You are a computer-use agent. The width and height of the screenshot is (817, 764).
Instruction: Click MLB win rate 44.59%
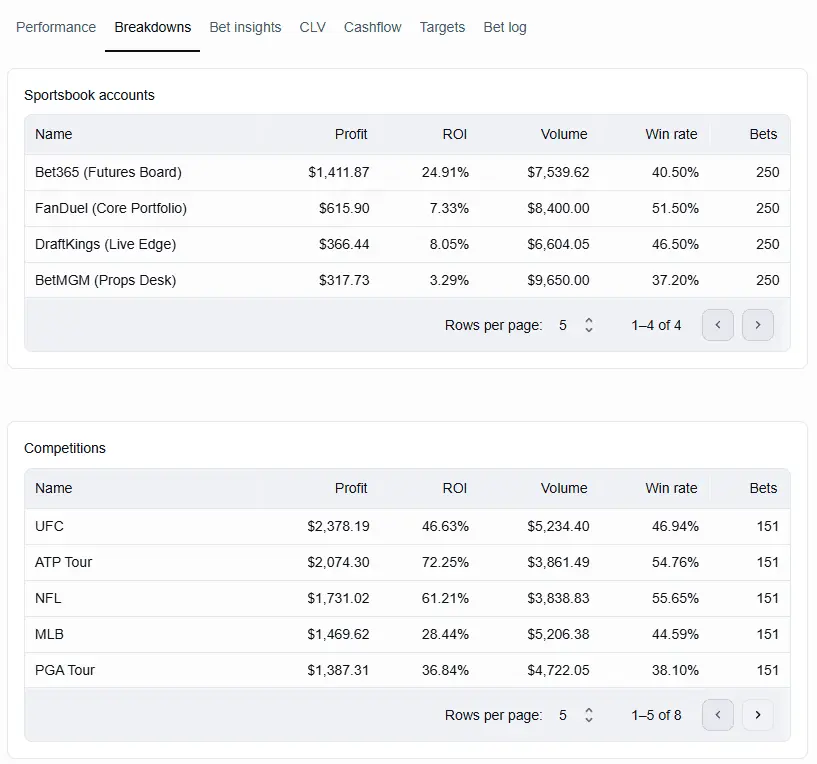click(675, 634)
